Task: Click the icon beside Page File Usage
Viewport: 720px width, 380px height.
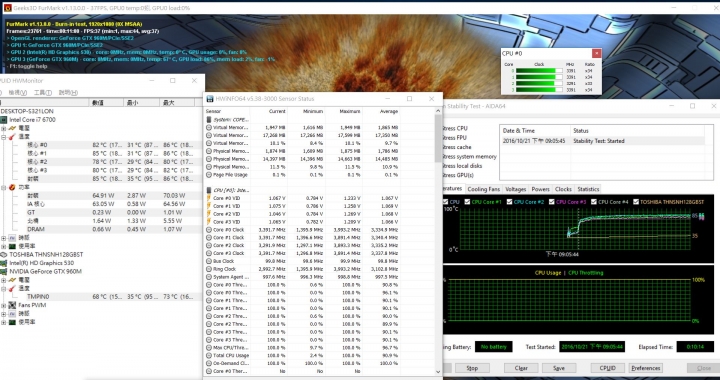Action: [x=209, y=175]
